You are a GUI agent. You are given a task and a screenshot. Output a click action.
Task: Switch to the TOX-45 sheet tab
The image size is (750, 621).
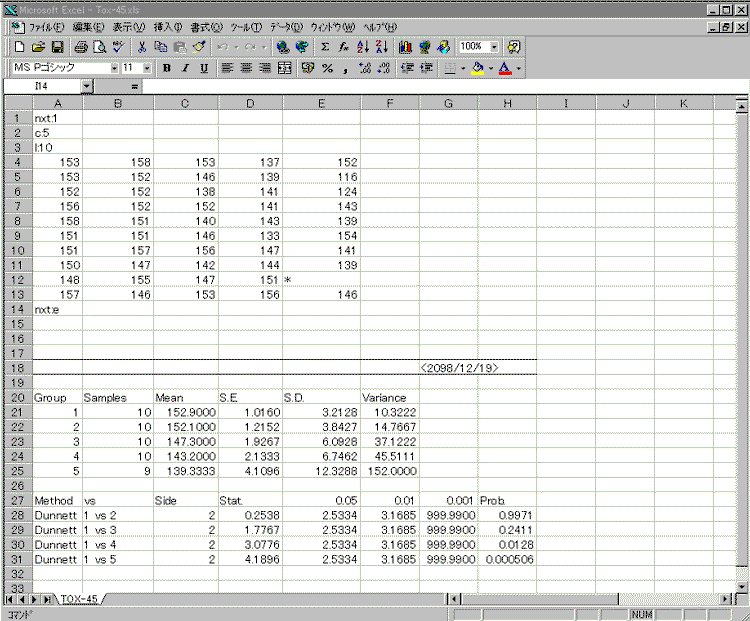[78, 598]
